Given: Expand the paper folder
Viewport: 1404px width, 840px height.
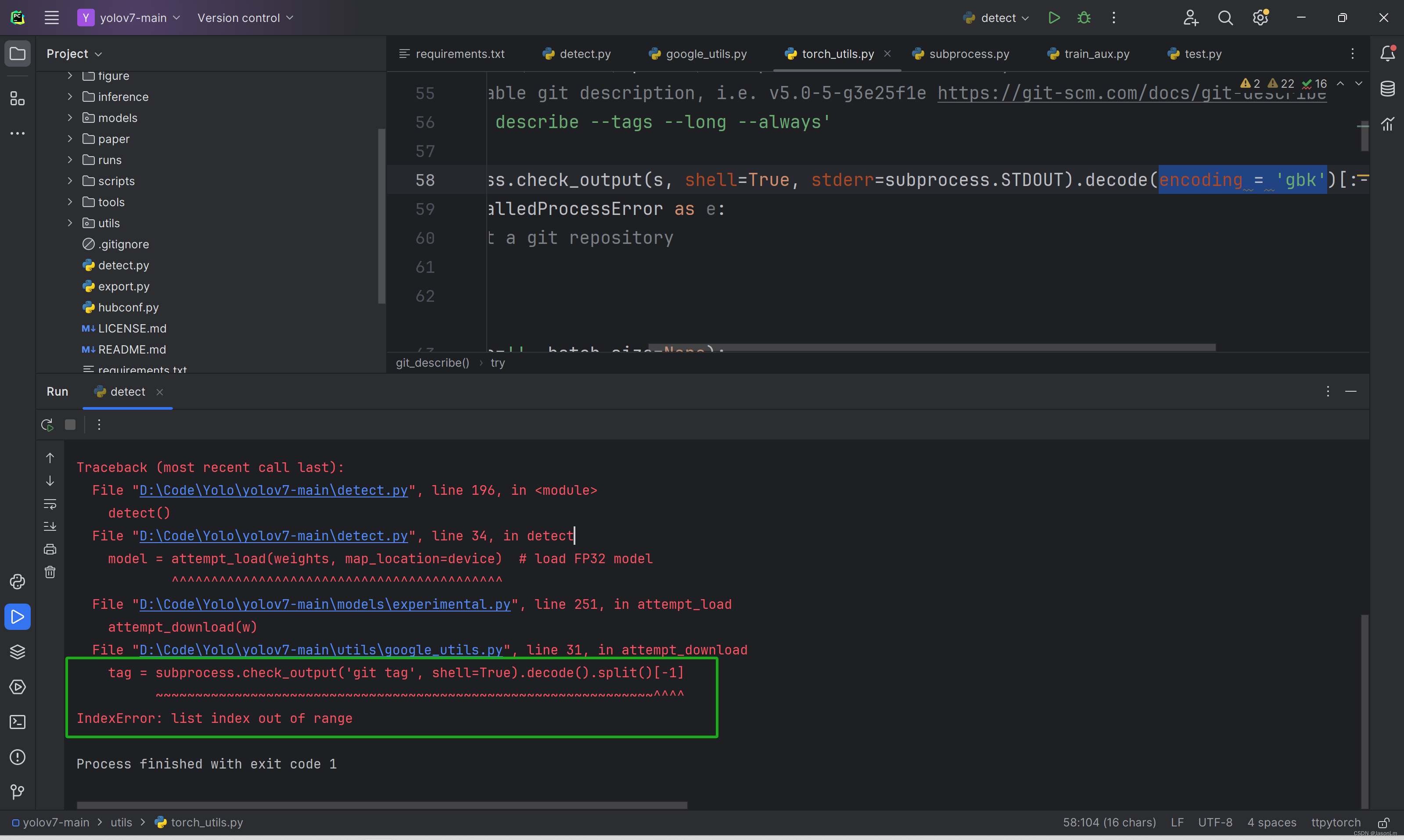Looking at the screenshot, I should pyautogui.click(x=70, y=139).
